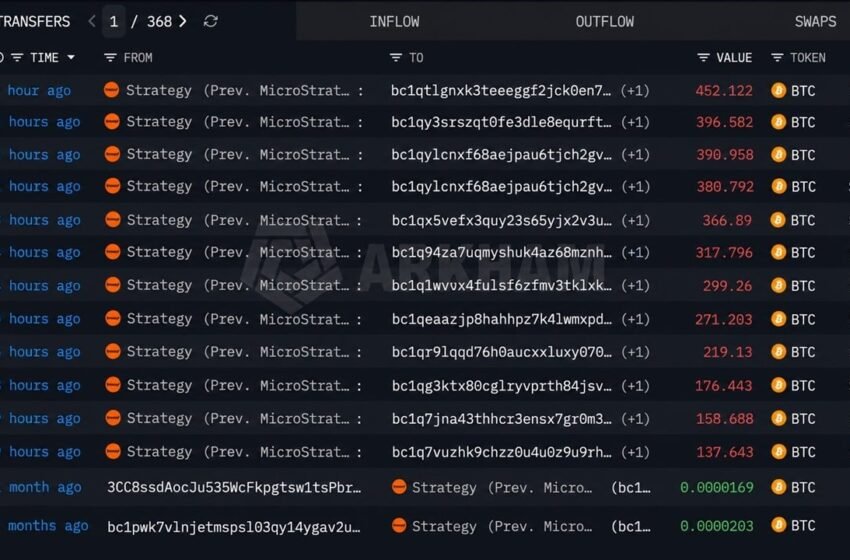Screen dimensions: 850x560
Task: Open address bc1qr9lqqd76h0aucxxluxy070…
Action: pyautogui.click(x=501, y=352)
